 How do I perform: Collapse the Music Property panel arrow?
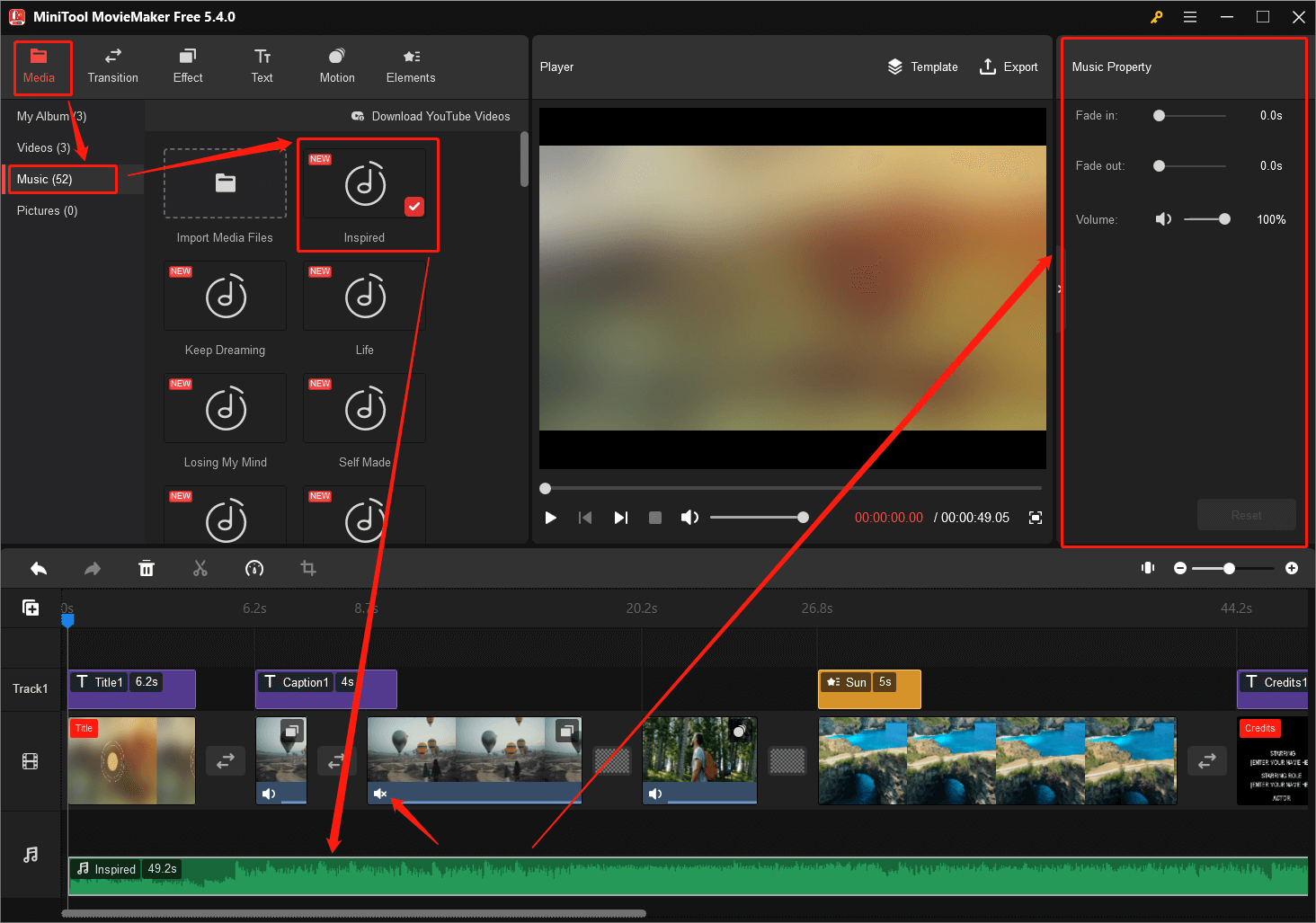(x=1060, y=289)
